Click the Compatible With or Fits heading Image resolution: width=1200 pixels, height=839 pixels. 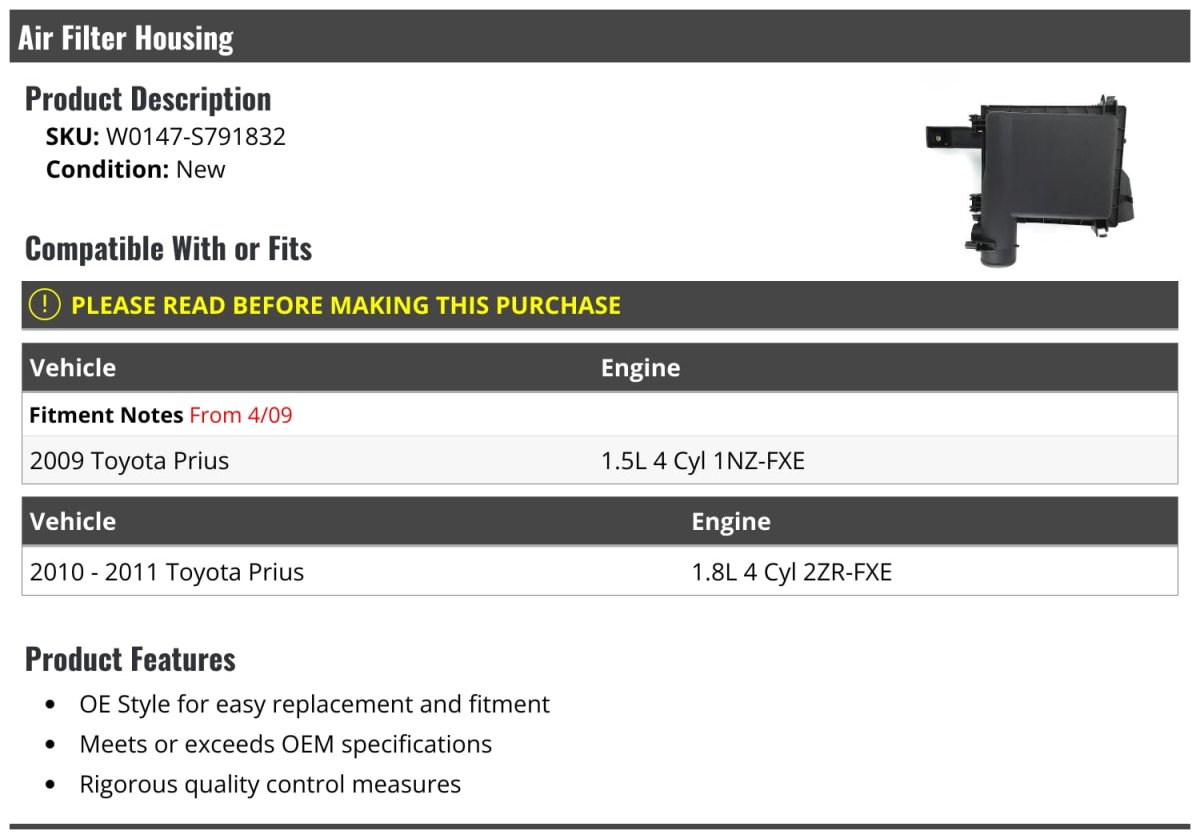(168, 249)
